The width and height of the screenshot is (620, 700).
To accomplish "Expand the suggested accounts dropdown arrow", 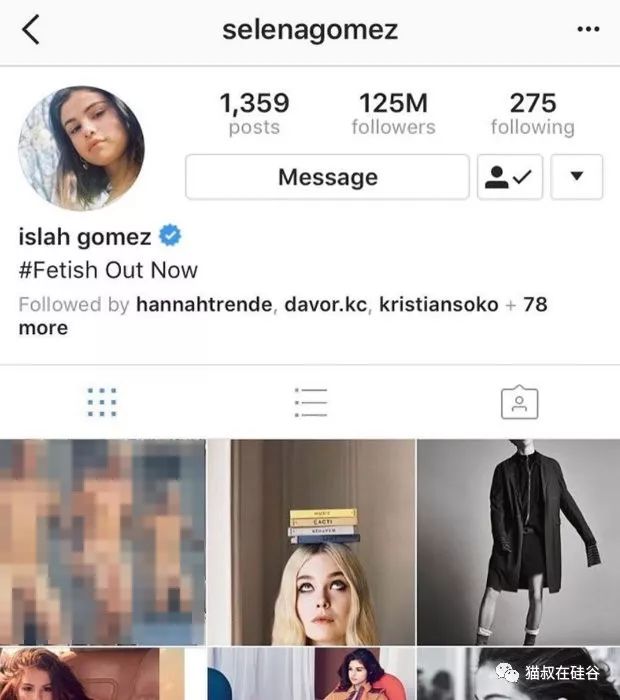I will pos(576,177).
